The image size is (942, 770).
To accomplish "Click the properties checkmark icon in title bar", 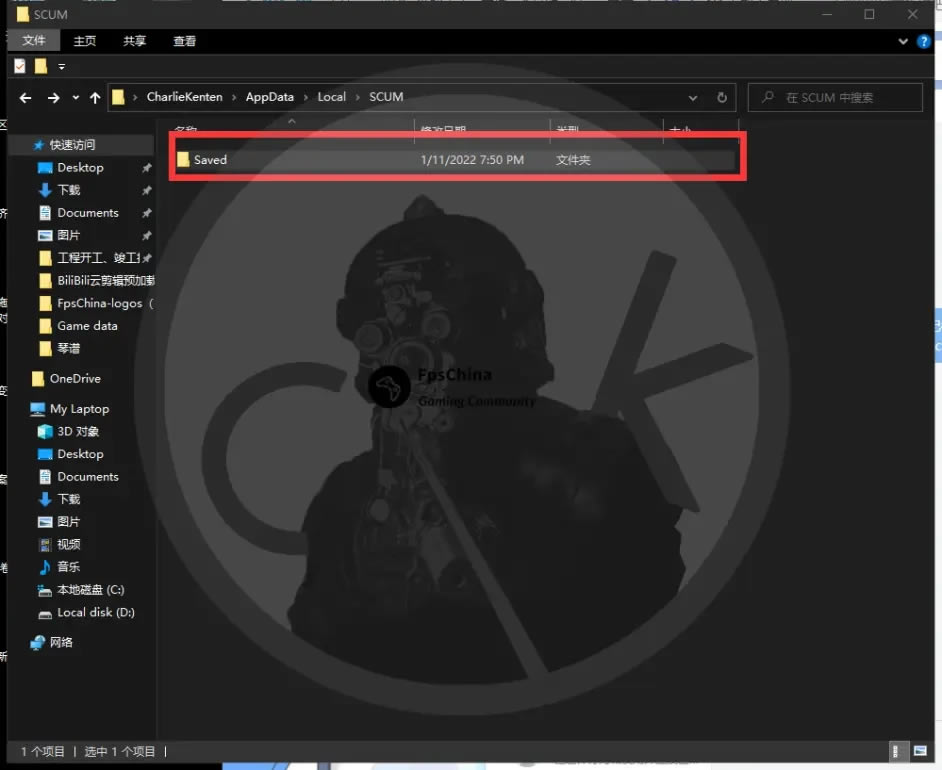I will pyautogui.click(x=20, y=66).
